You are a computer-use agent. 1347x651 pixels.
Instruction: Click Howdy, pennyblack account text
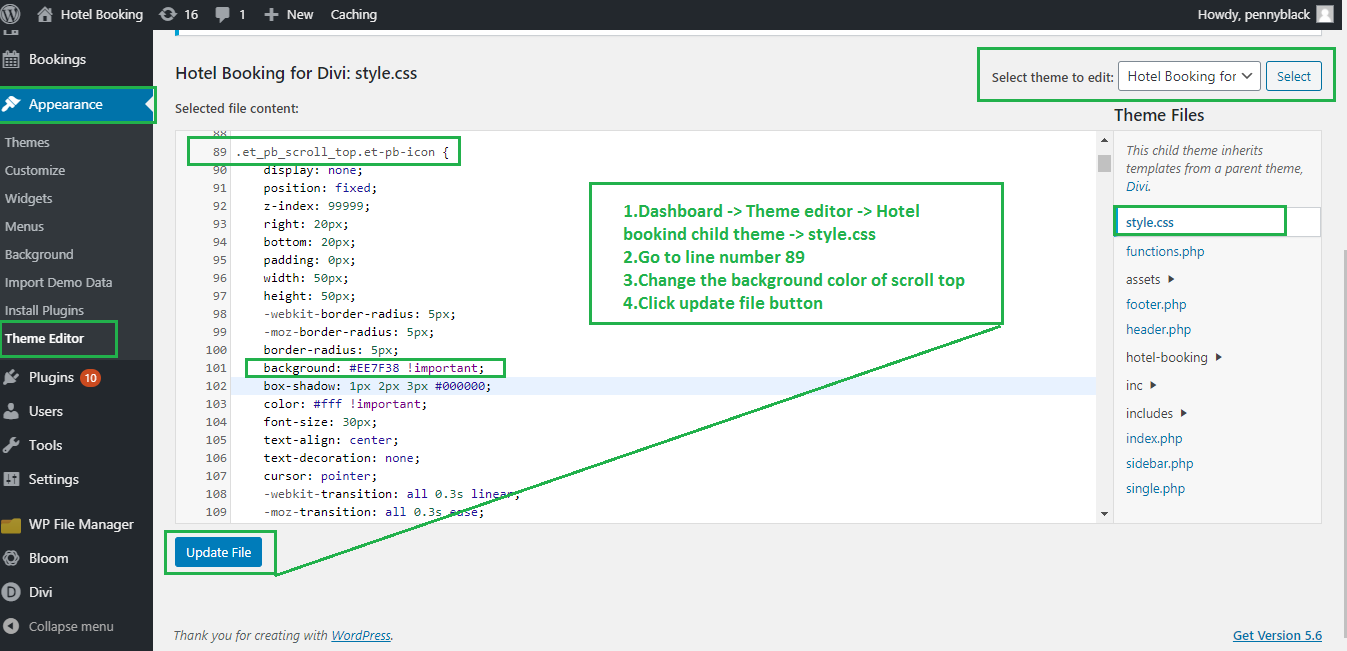tap(1253, 14)
